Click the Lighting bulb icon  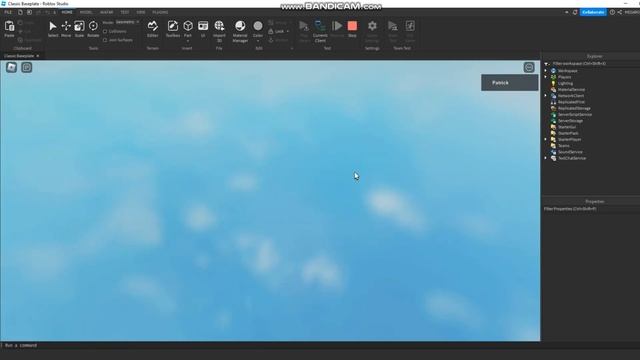pyautogui.click(x=553, y=83)
